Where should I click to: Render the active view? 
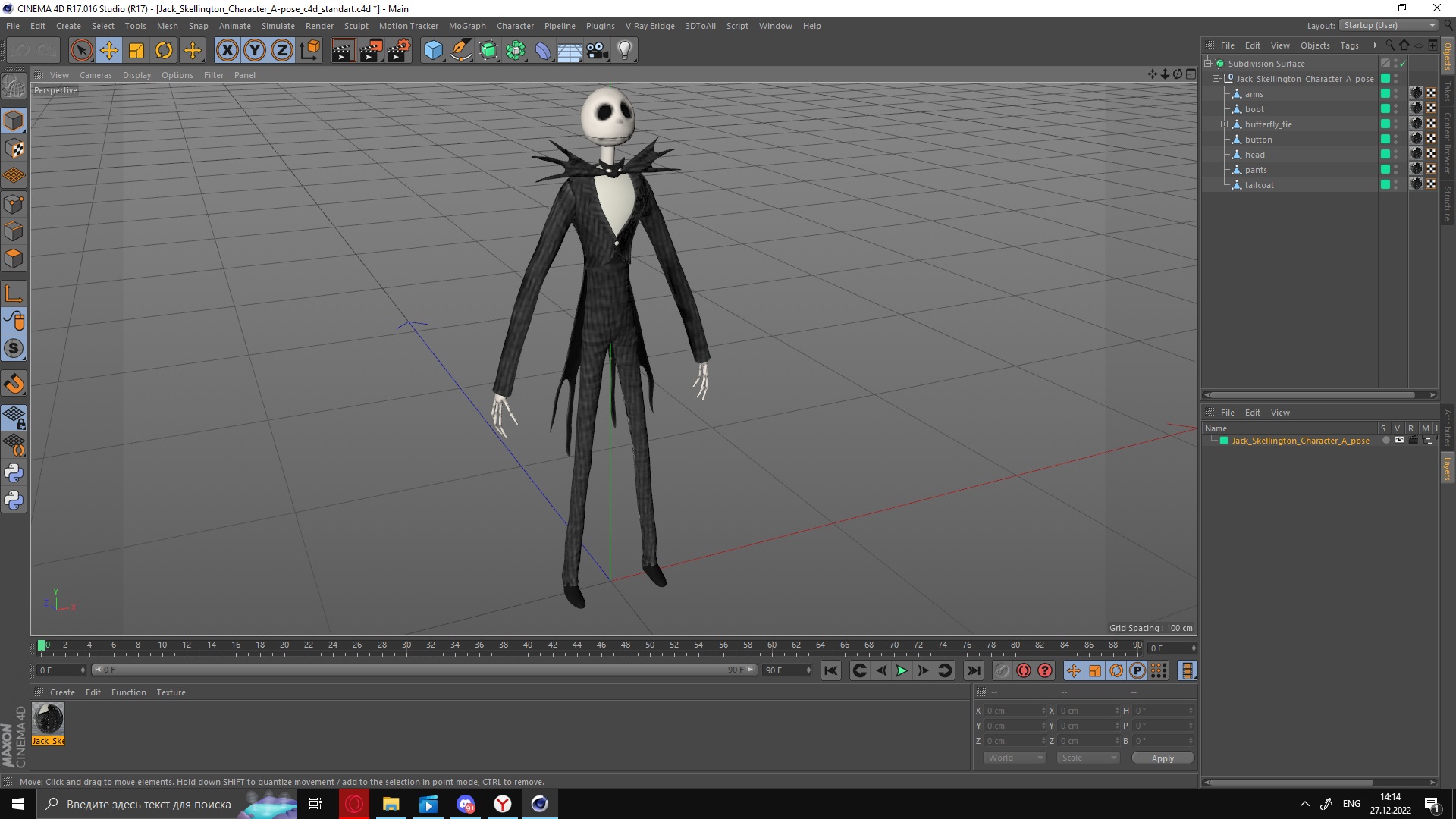(x=343, y=51)
